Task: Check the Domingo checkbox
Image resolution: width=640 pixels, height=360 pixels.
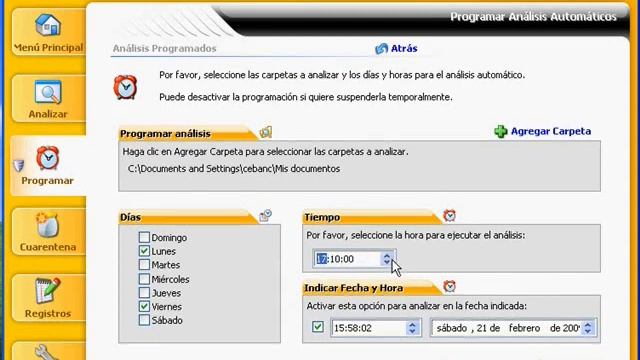Action: pos(144,237)
